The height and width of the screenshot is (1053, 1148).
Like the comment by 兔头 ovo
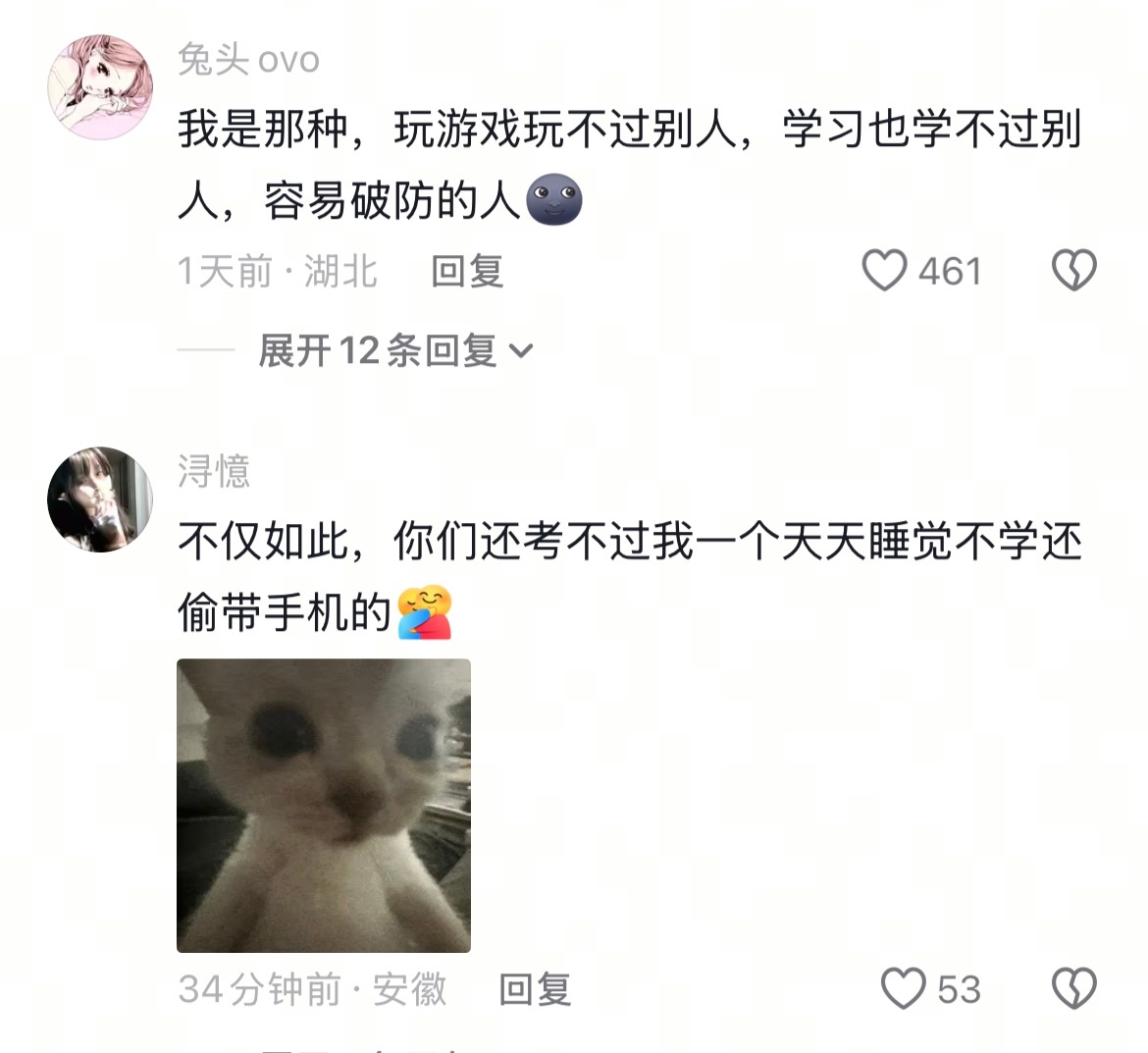coord(884,270)
